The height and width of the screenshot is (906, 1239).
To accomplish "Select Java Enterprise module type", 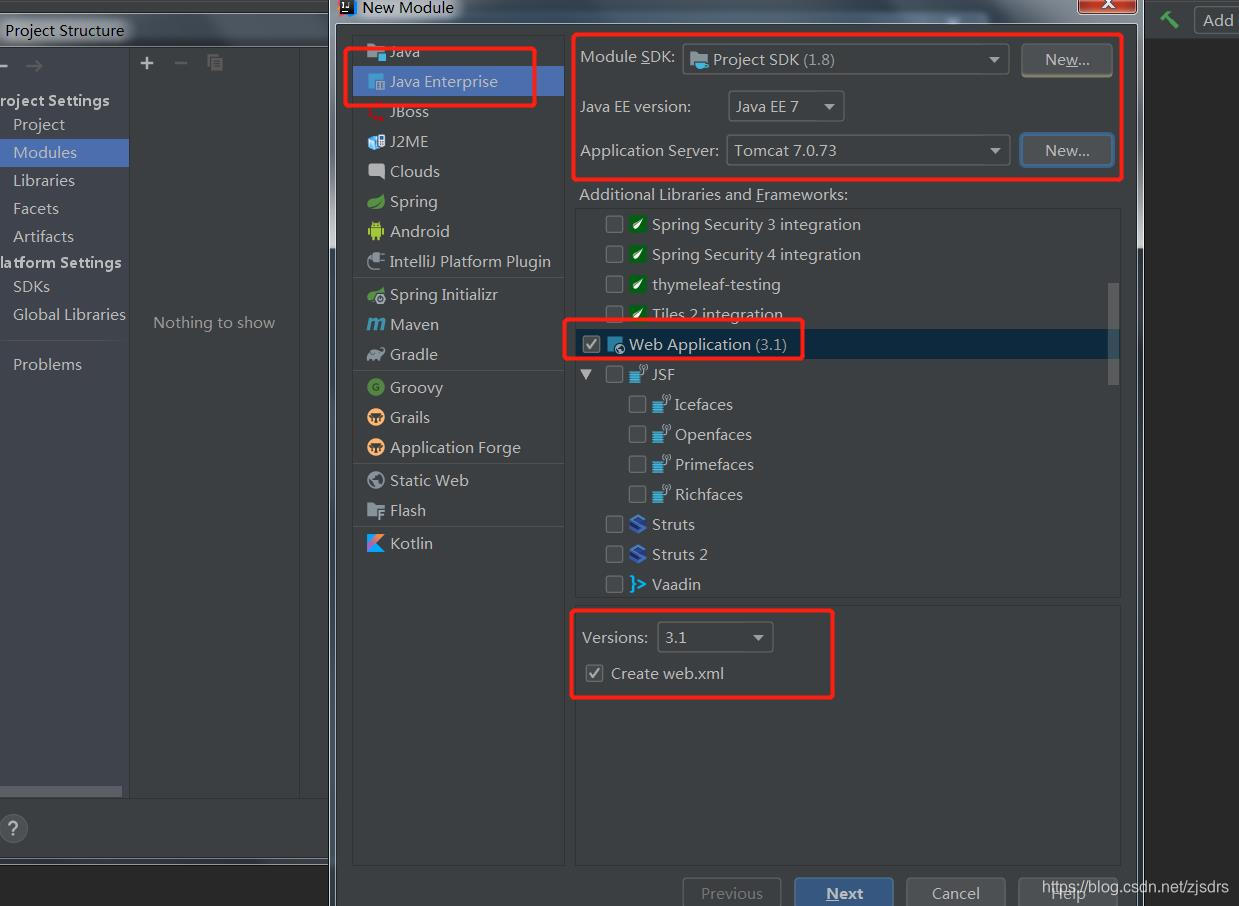I will tap(458, 82).
